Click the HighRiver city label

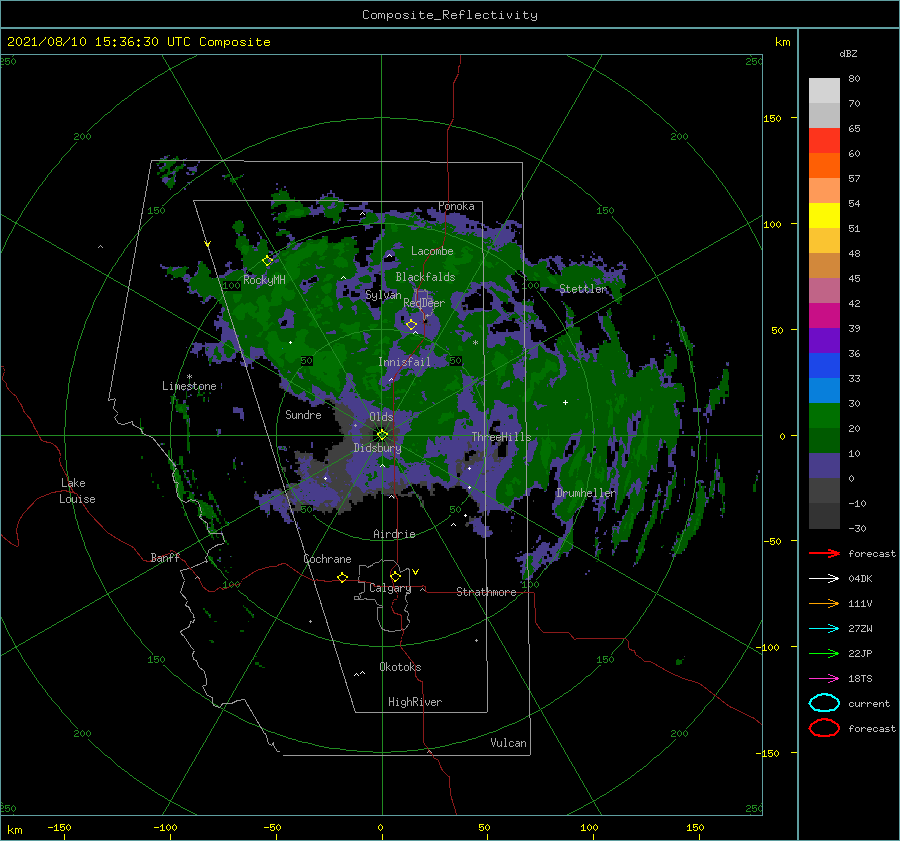415,702
